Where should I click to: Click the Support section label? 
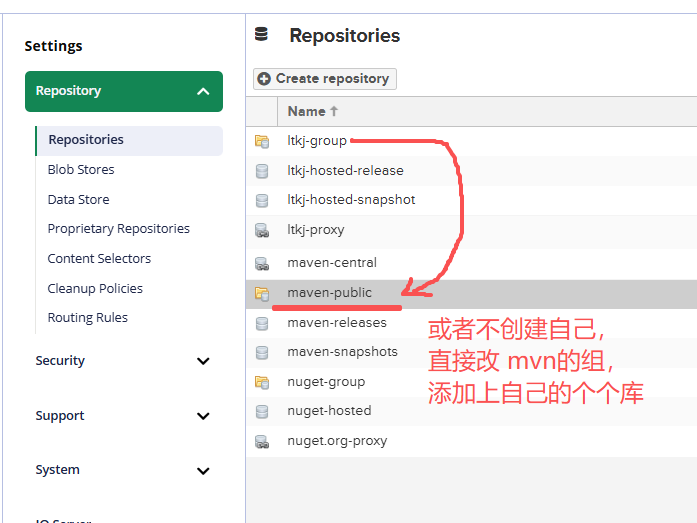(x=60, y=416)
